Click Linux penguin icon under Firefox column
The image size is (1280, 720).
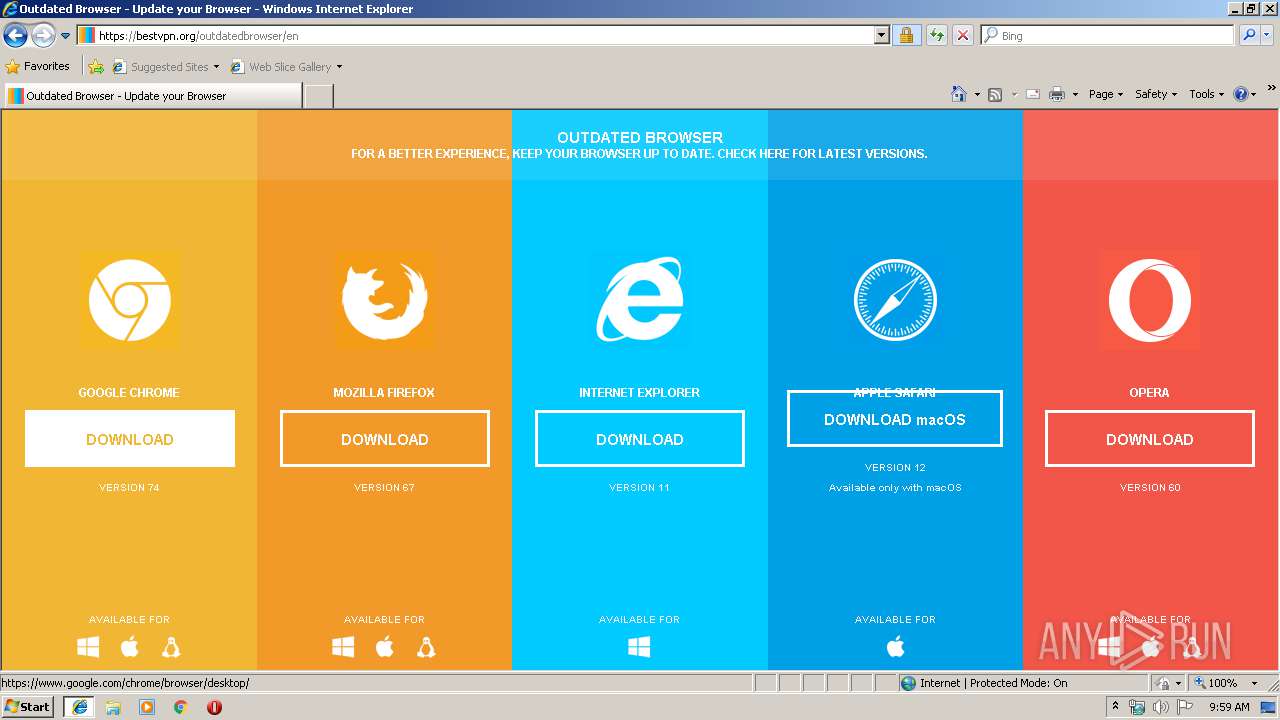[x=426, y=647]
